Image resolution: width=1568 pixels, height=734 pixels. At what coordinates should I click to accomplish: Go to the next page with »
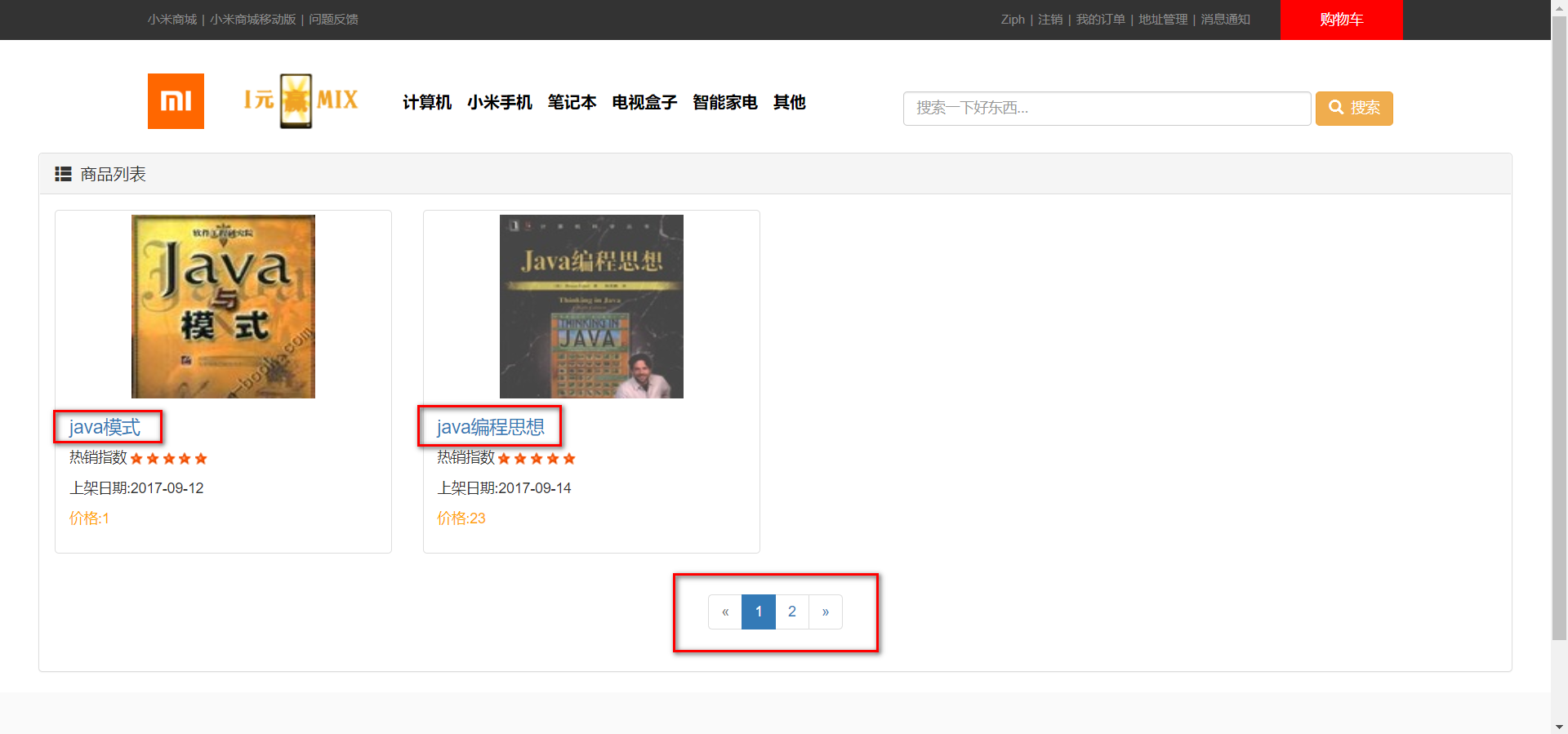pyautogui.click(x=826, y=612)
